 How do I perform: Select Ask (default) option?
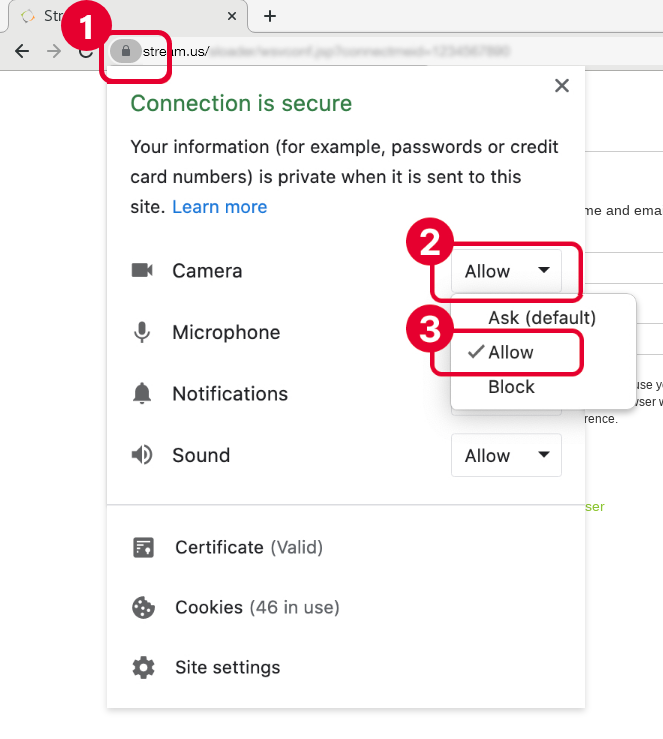click(542, 318)
